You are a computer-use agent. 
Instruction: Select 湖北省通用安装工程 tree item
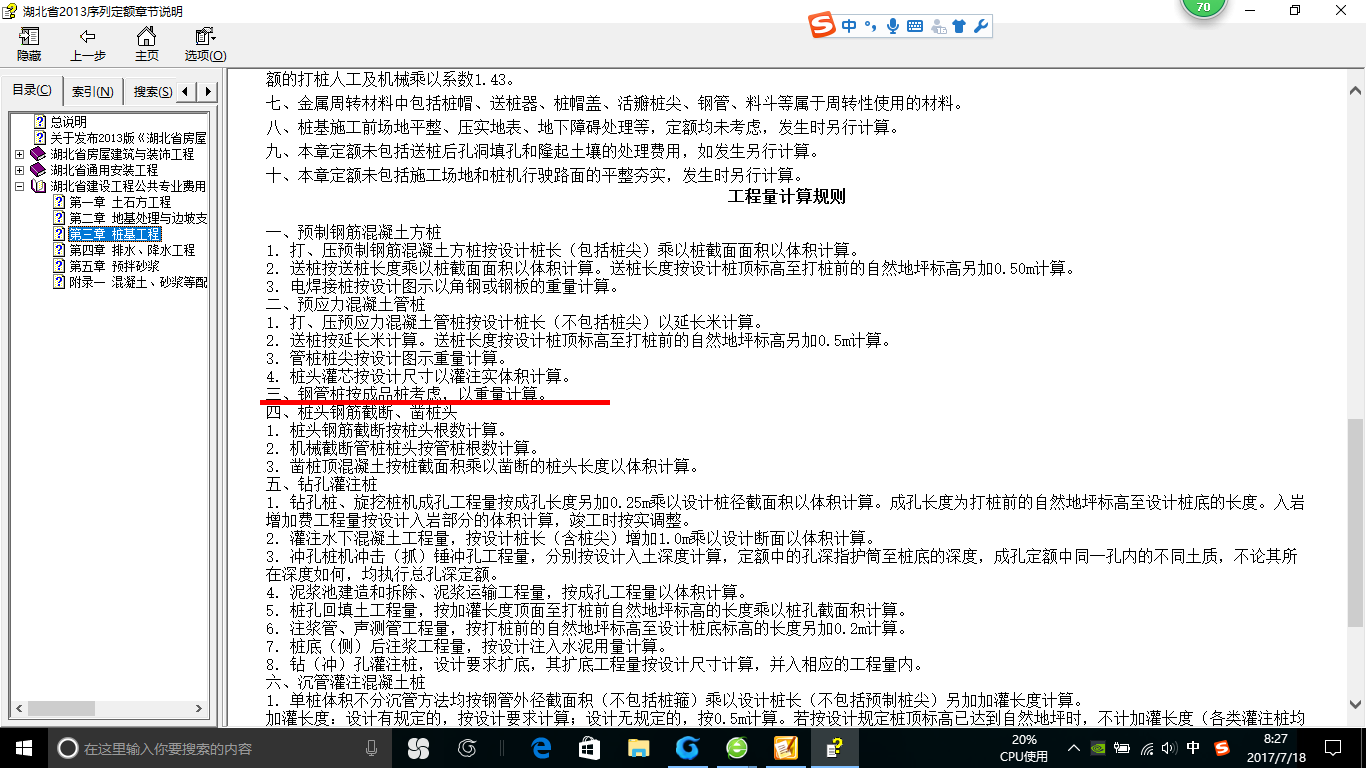pos(104,170)
